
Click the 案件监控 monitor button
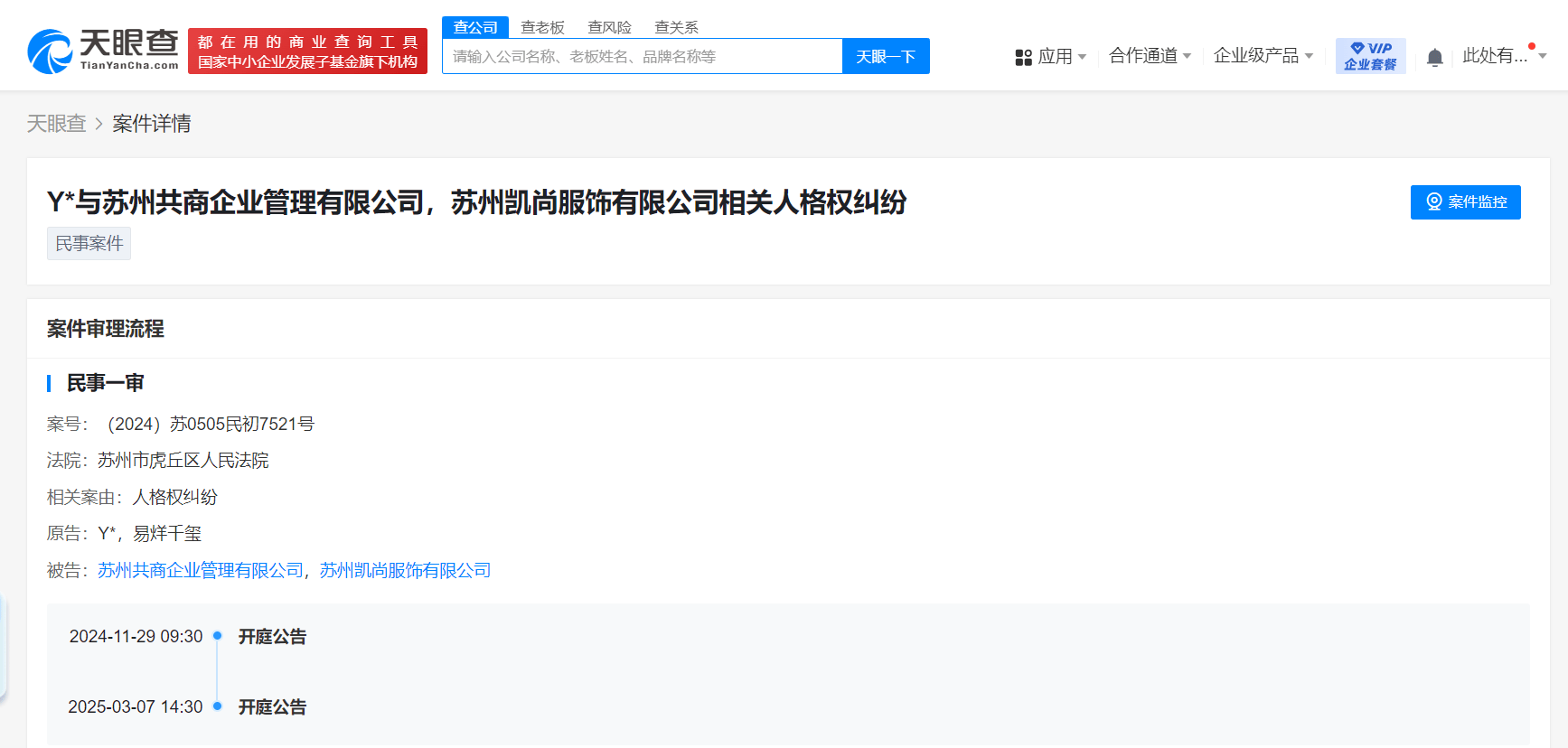click(x=1465, y=202)
